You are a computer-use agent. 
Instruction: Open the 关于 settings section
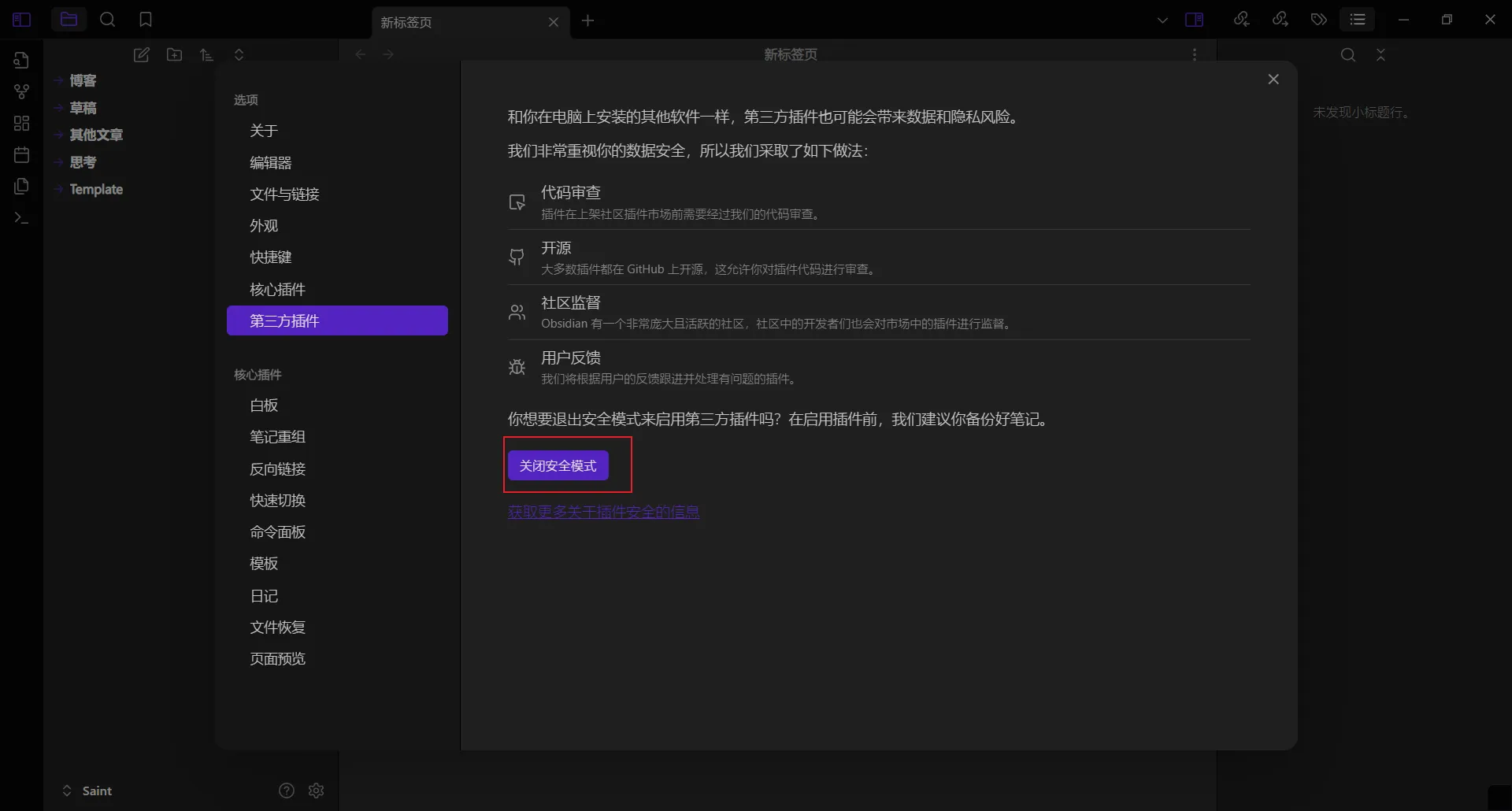[x=337, y=131]
